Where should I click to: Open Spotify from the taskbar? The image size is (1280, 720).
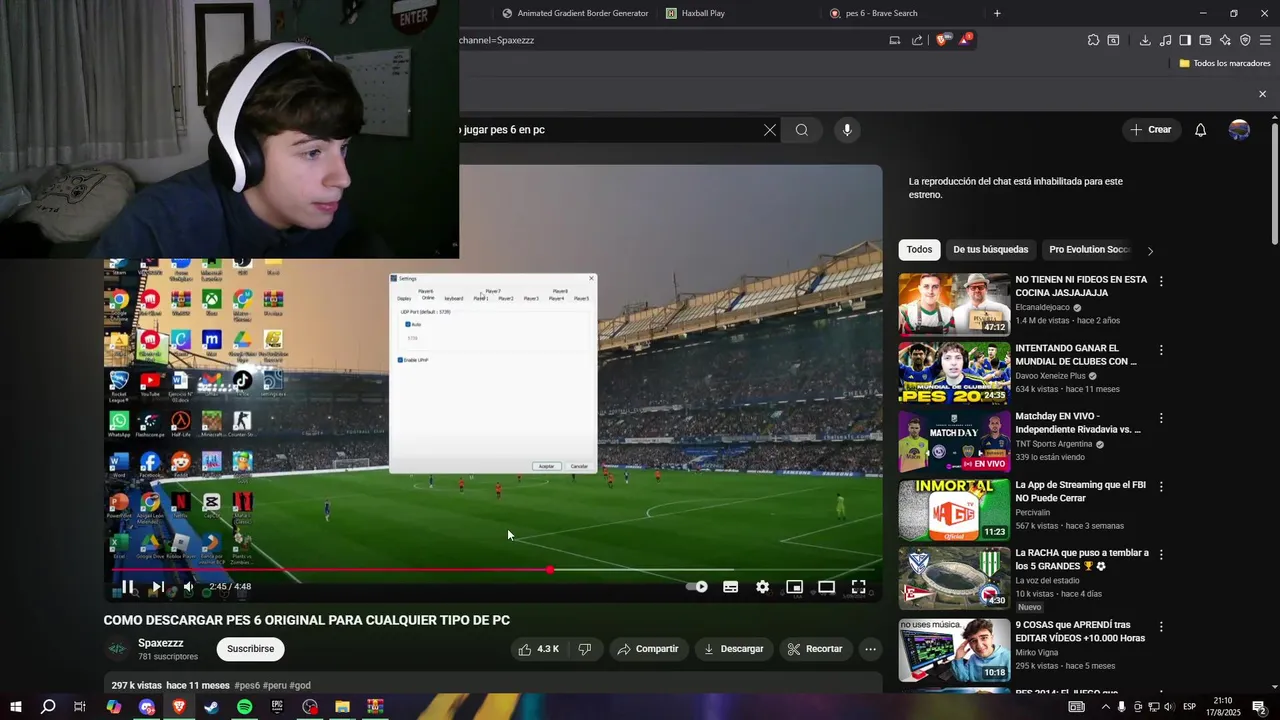tap(245, 707)
